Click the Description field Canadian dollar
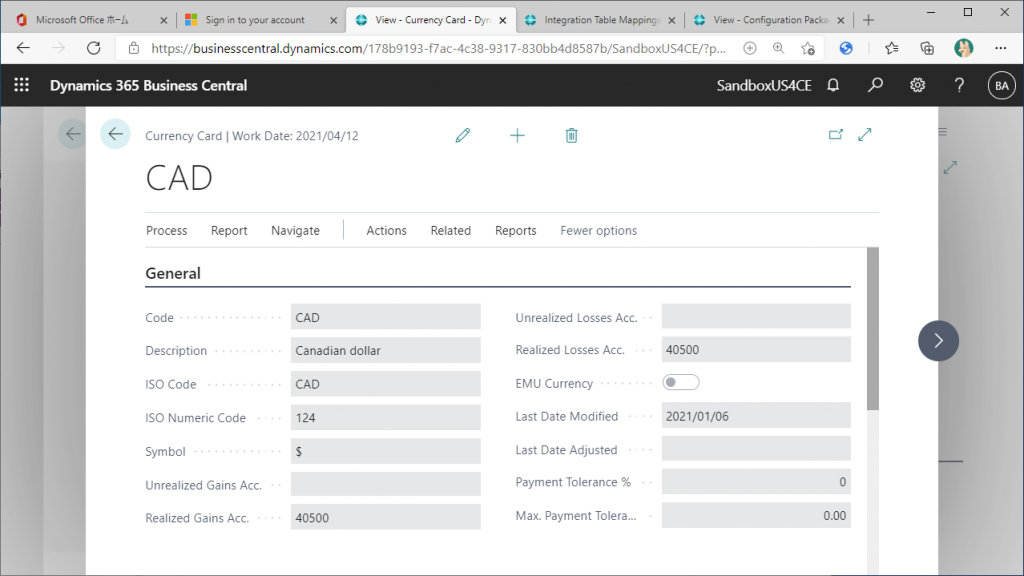Screen dimensions: 1024x576 [385, 351]
